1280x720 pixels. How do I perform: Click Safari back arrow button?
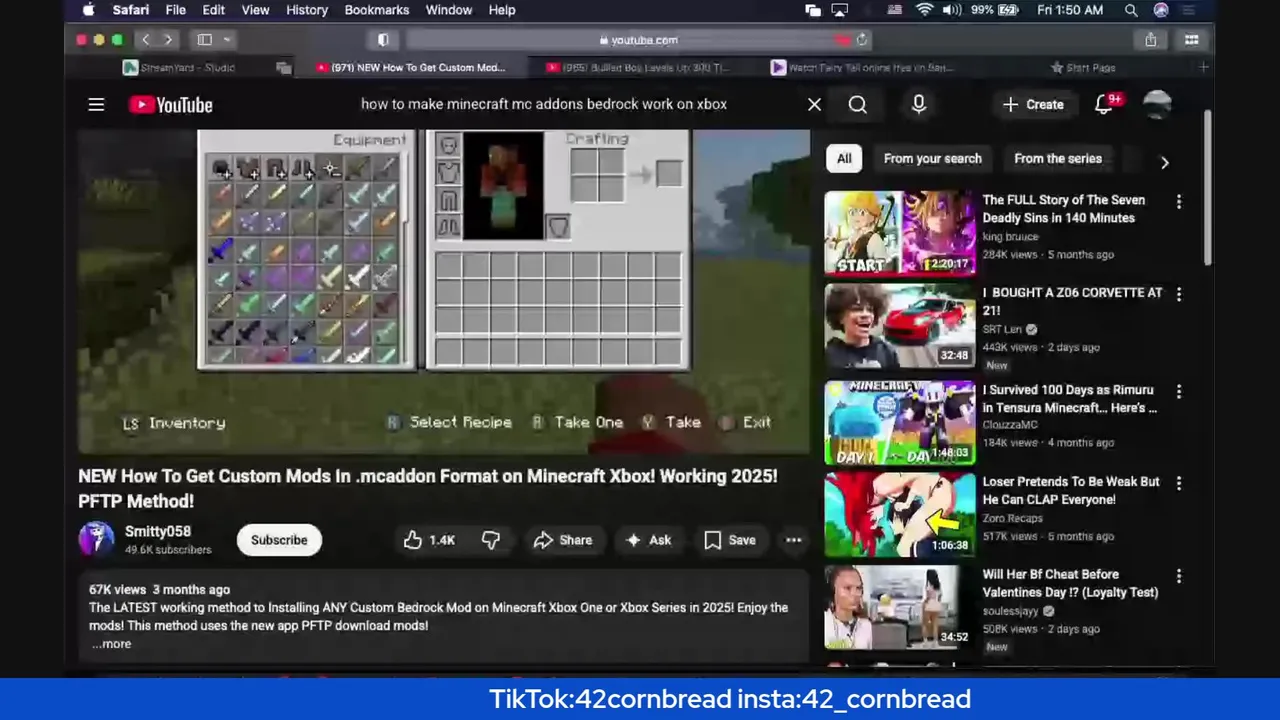[146, 40]
